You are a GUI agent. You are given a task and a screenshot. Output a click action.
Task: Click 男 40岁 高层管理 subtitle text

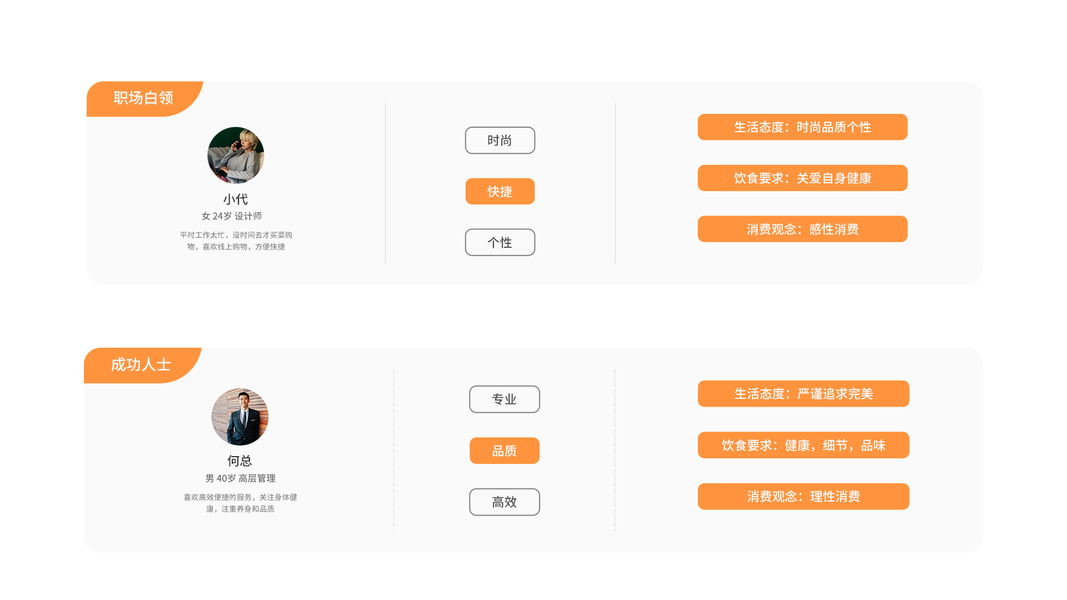(240, 479)
